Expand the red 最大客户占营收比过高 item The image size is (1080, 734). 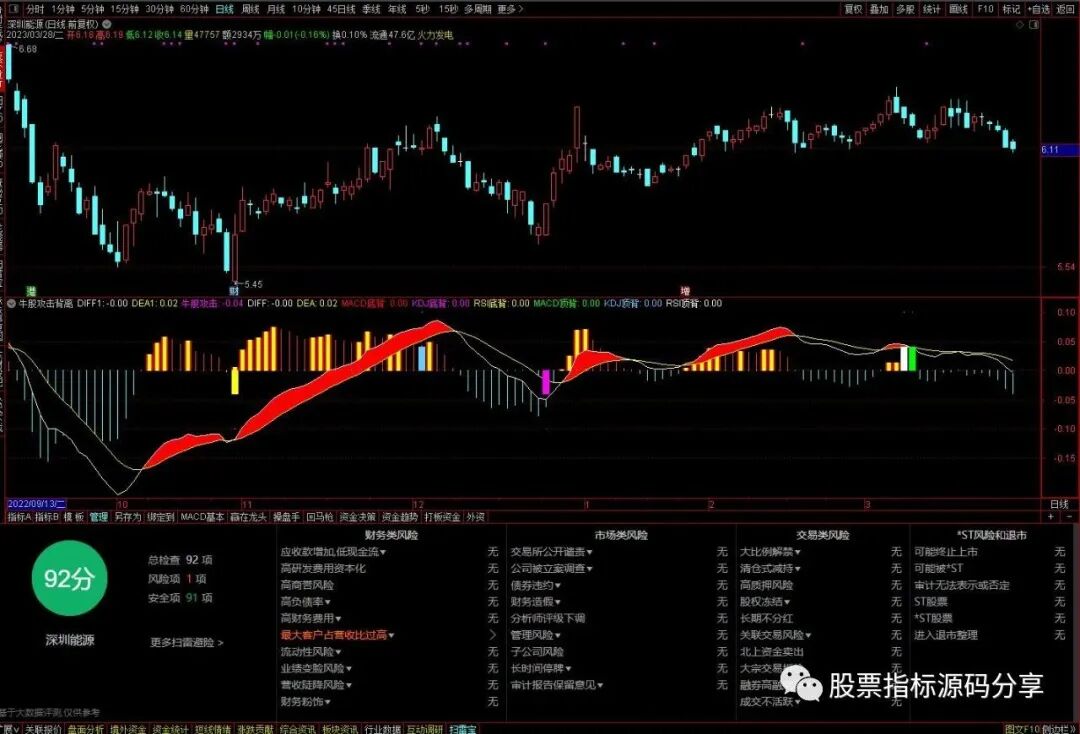point(338,635)
